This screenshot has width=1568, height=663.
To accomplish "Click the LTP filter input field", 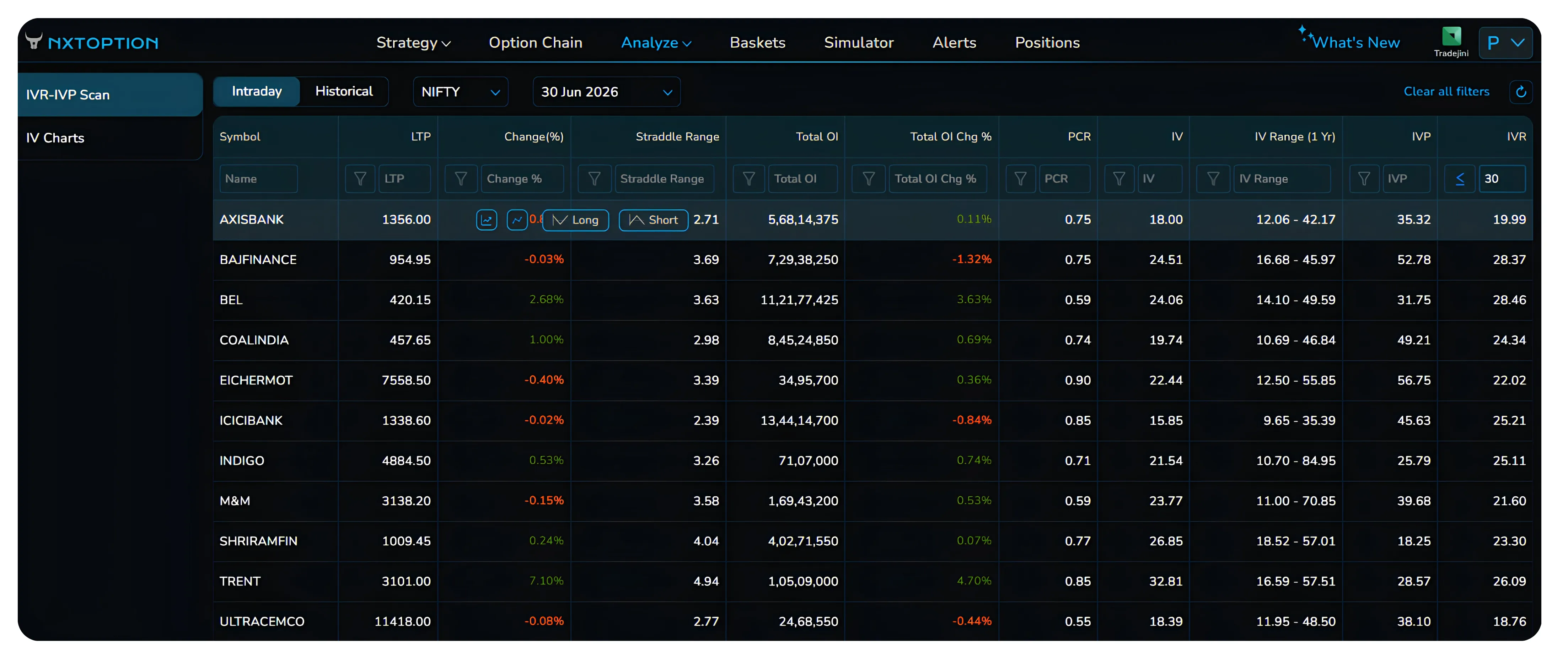I will 404,179.
